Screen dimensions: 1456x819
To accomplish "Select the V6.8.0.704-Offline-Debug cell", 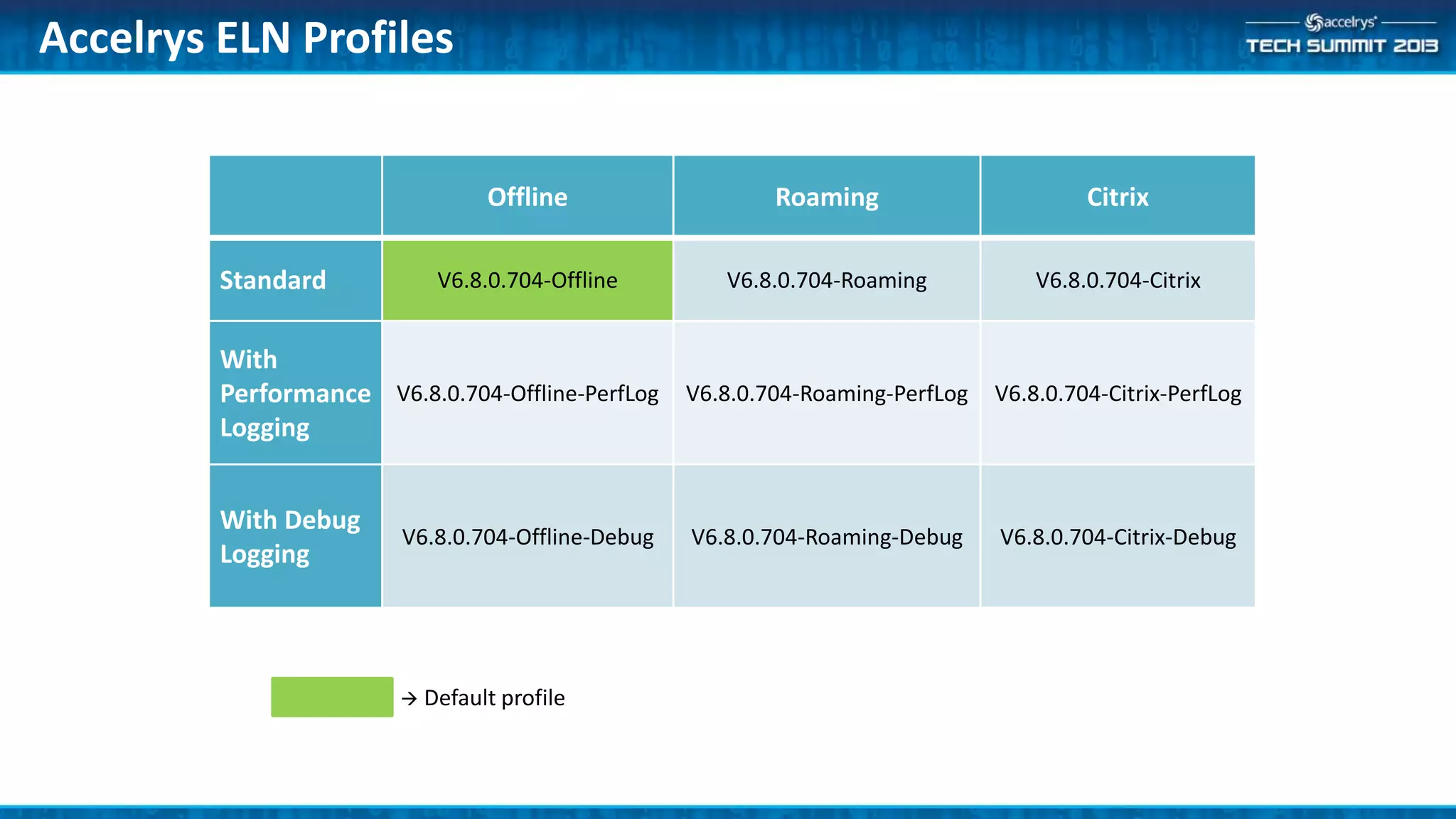I will coord(528,537).
